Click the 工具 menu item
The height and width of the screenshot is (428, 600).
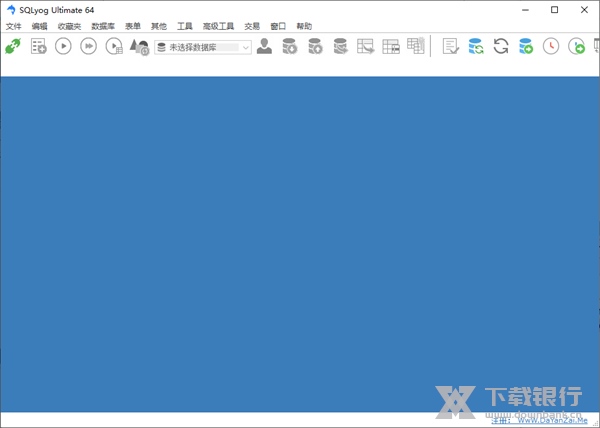[185, 26]
